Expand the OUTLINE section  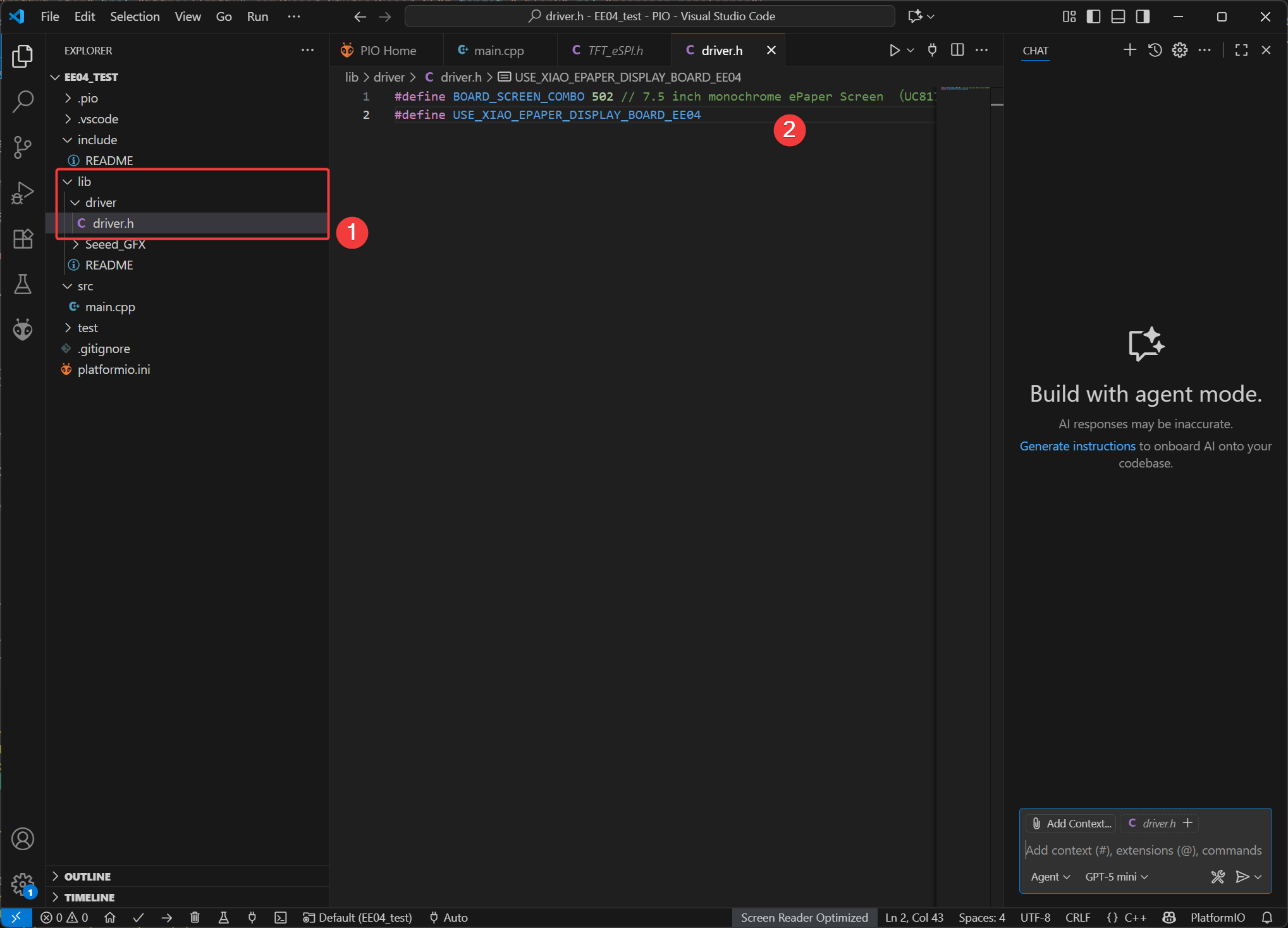tap(87, 876)
